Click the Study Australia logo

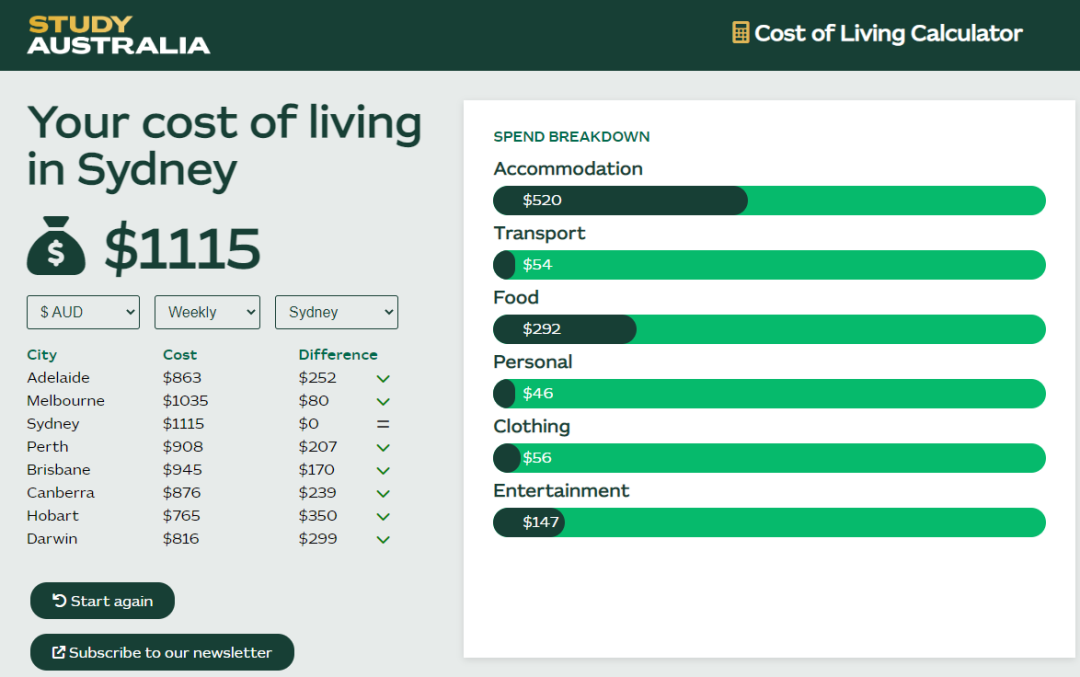pos(119,35)
